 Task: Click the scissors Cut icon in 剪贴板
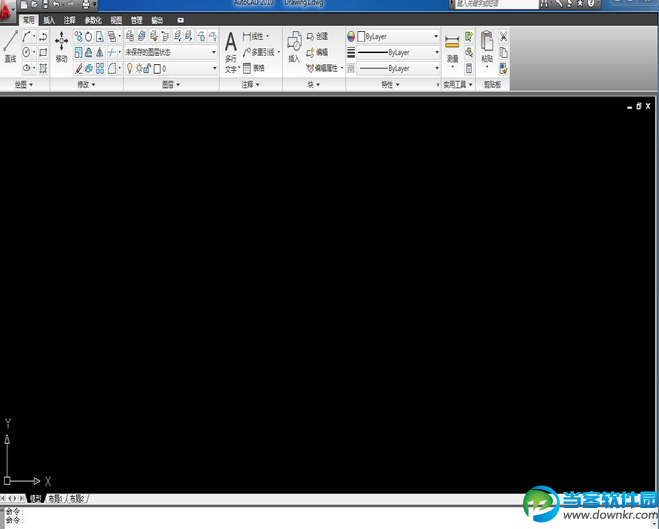pyautogui.click(x=503, y=37)
